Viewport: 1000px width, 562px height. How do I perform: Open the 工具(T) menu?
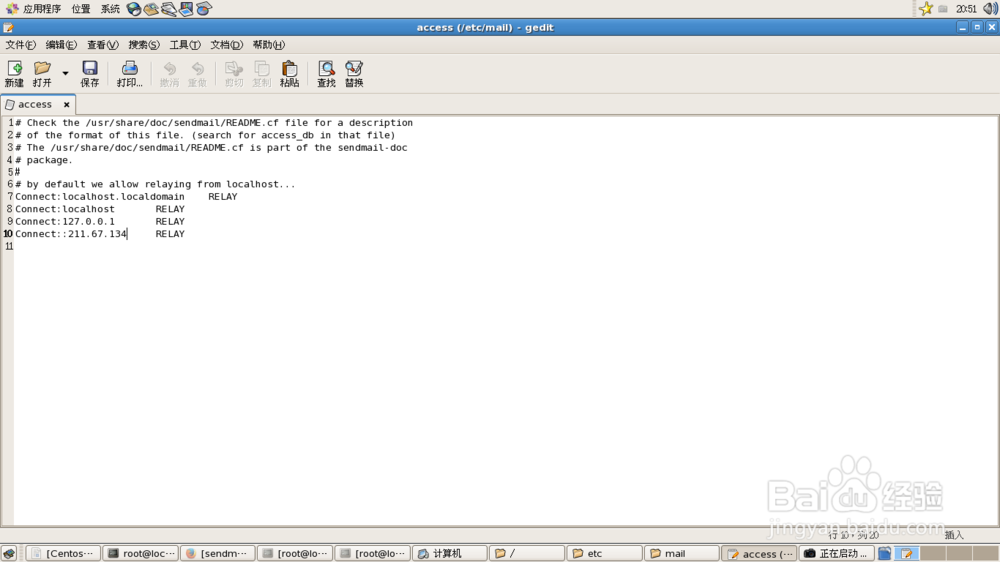[185, 45]
